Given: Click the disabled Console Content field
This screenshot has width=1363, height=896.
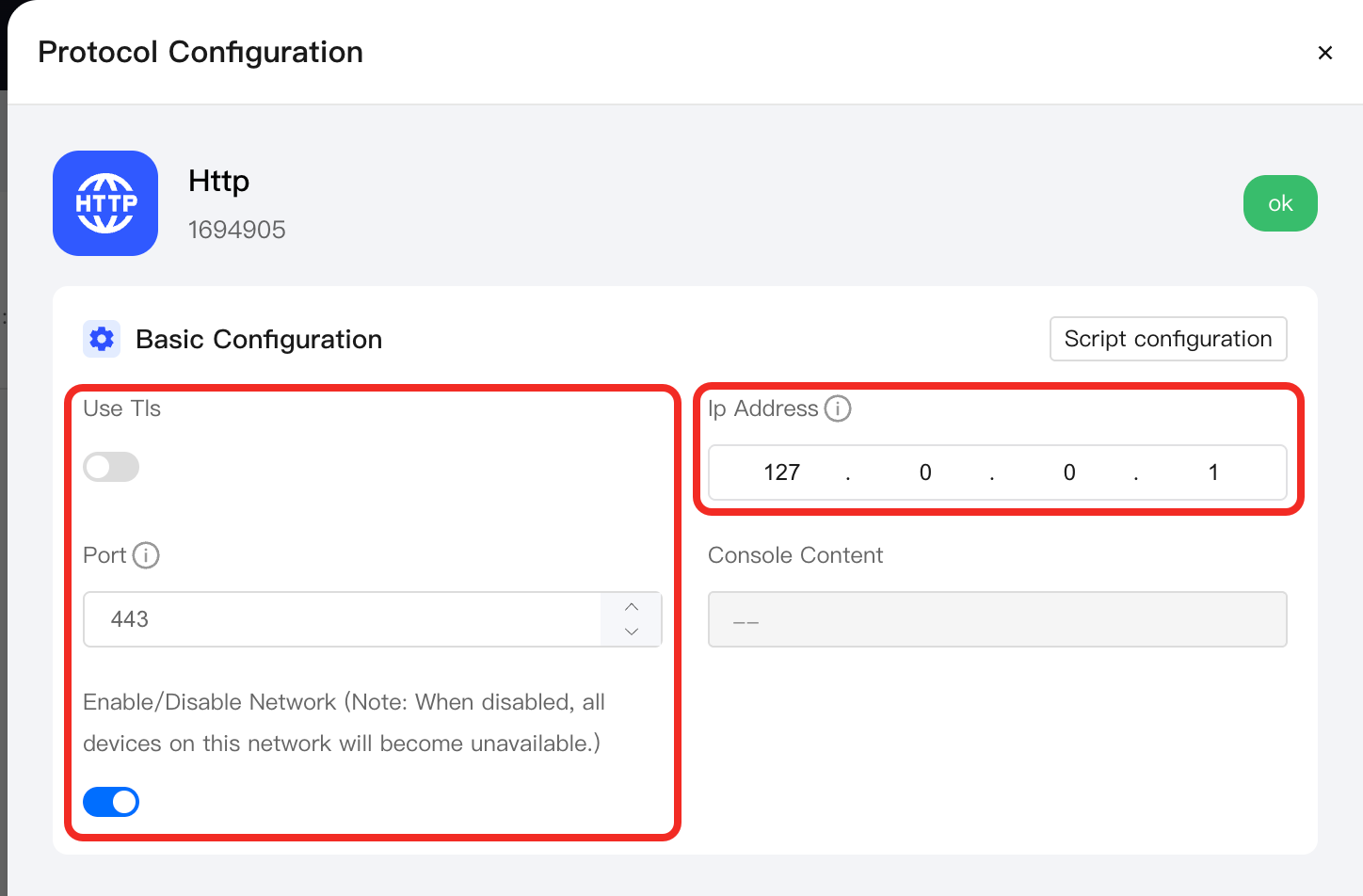Looking at the screenshot, I should 997,619.
